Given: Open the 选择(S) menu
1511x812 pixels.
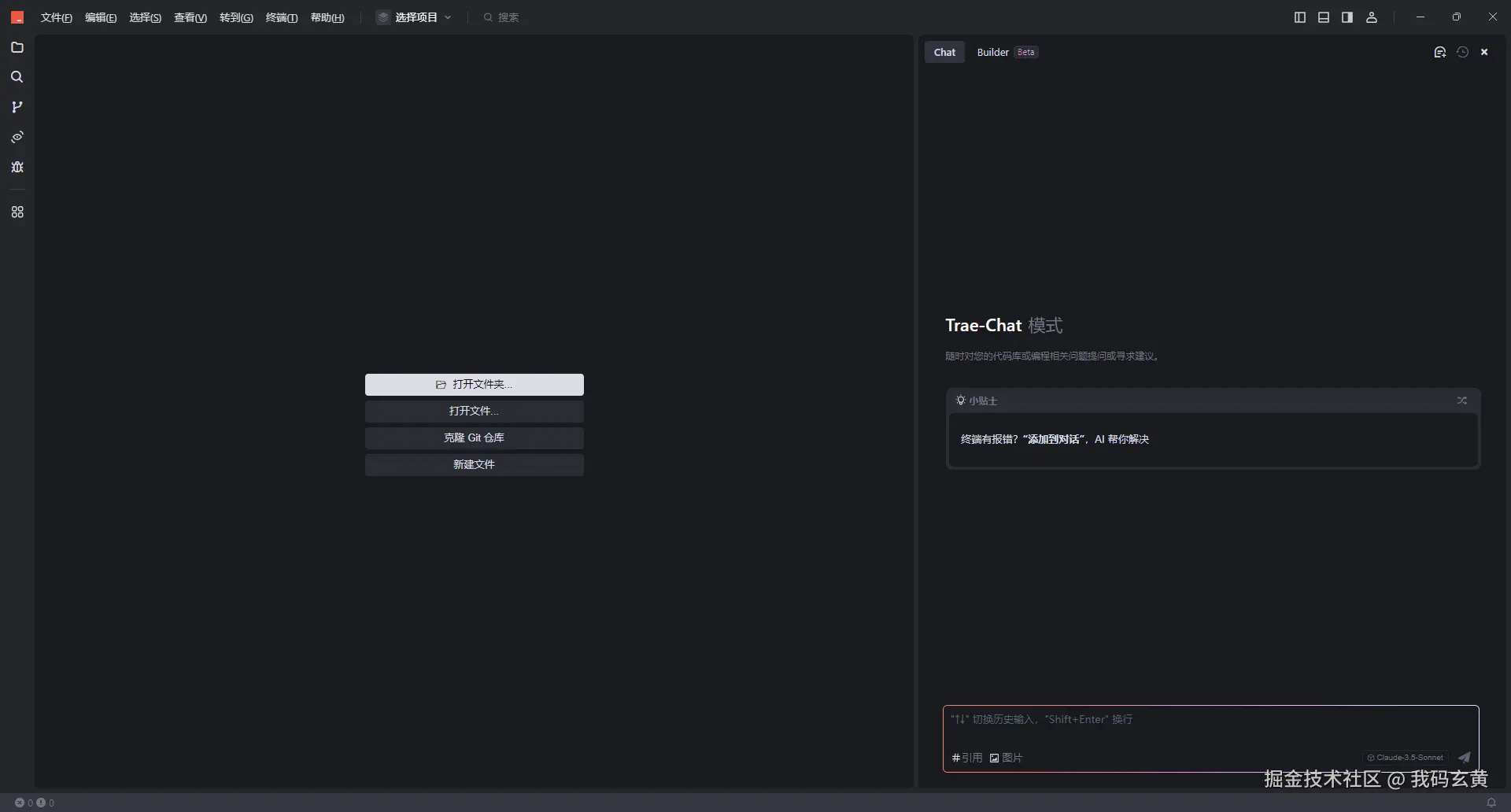Looking at the screenshot, I should pyautogui.click(x=146, y=17).
